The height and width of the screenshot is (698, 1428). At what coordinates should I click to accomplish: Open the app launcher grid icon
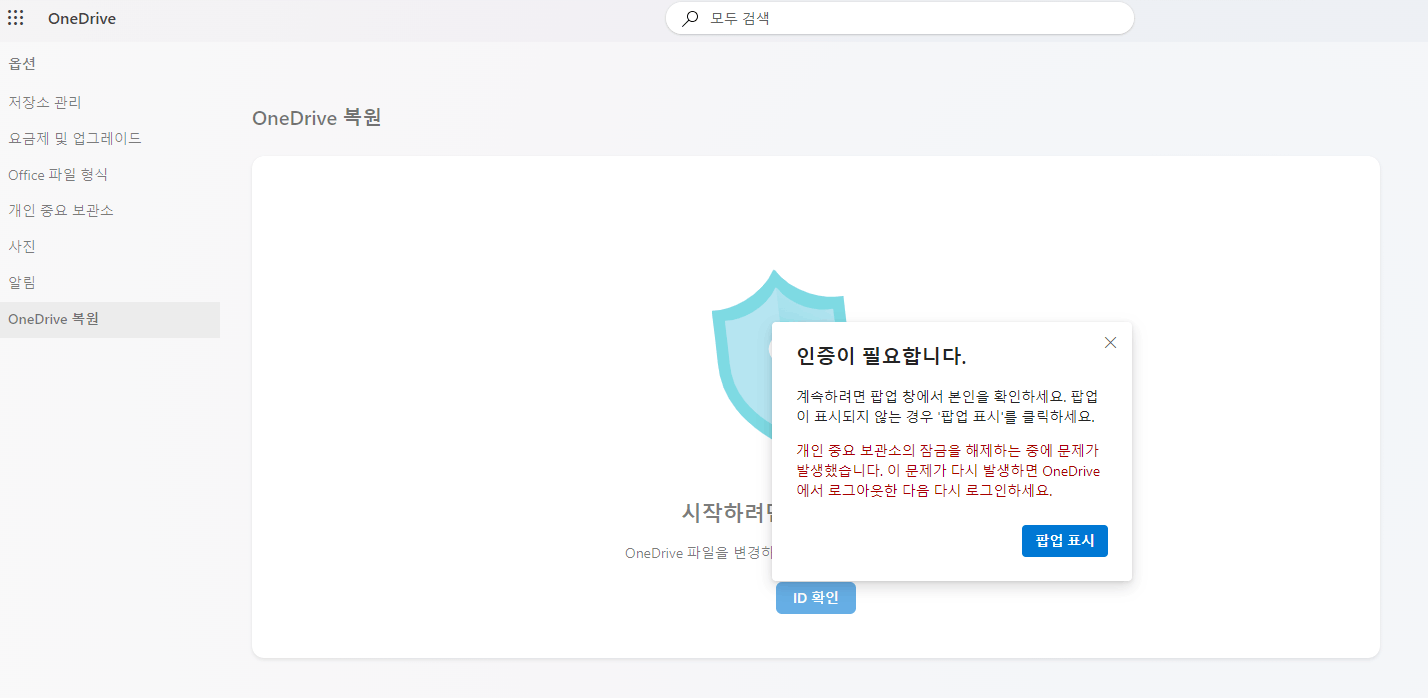(16, 18)
